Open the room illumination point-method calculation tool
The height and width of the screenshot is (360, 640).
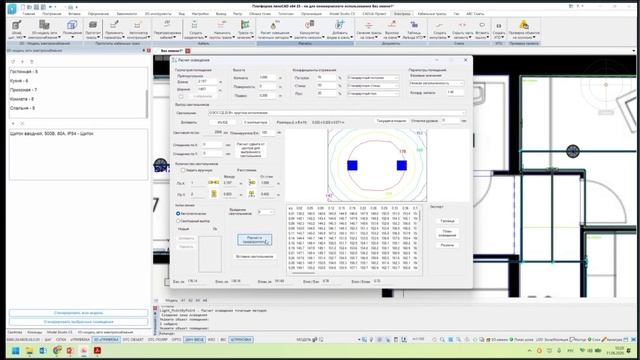point(274,29)
